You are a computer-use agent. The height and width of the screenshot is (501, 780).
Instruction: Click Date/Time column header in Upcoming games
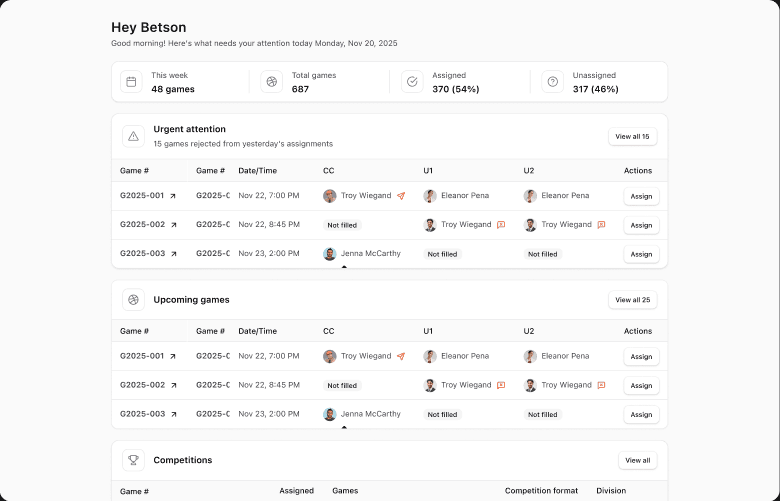coord(258,331)
